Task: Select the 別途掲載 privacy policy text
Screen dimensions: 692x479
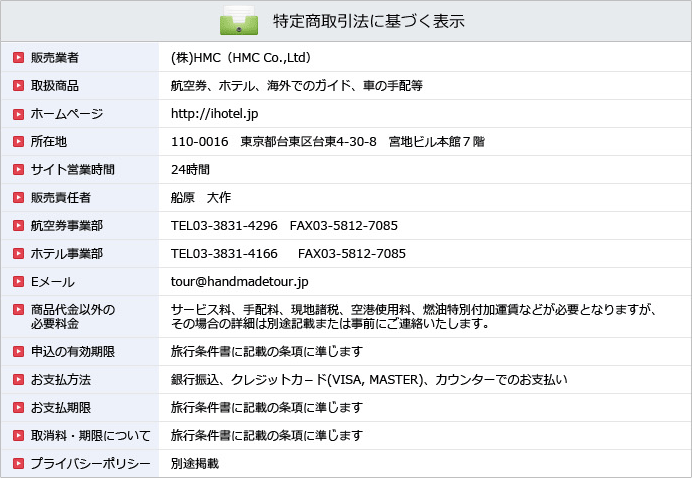Action: (x=195, y=464)
